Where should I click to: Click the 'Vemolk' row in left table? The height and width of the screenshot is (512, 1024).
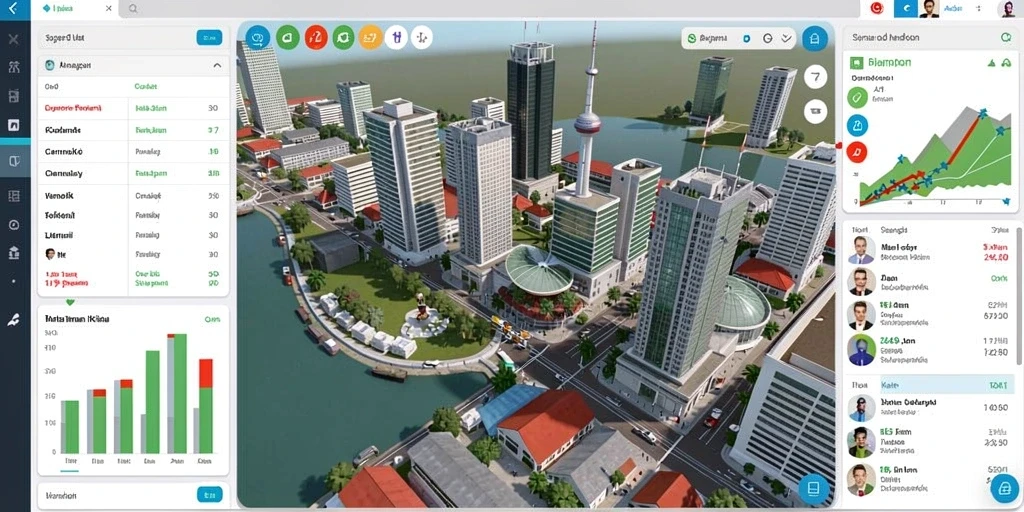click(134, 195)
